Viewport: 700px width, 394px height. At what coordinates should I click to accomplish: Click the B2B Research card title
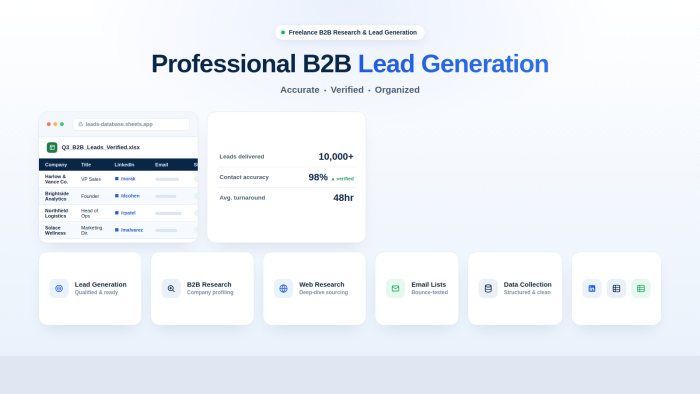(209, 285)
